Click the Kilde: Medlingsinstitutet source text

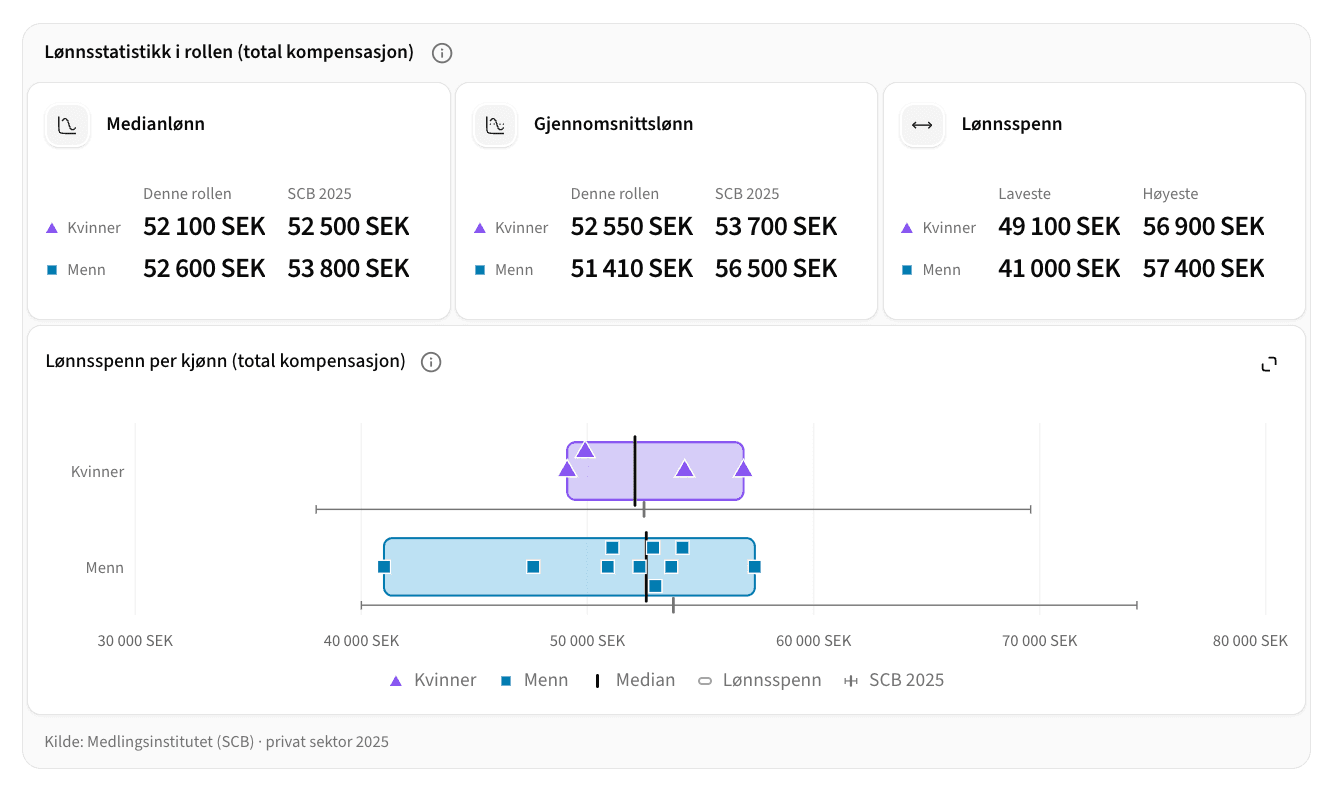coord(217,742)
